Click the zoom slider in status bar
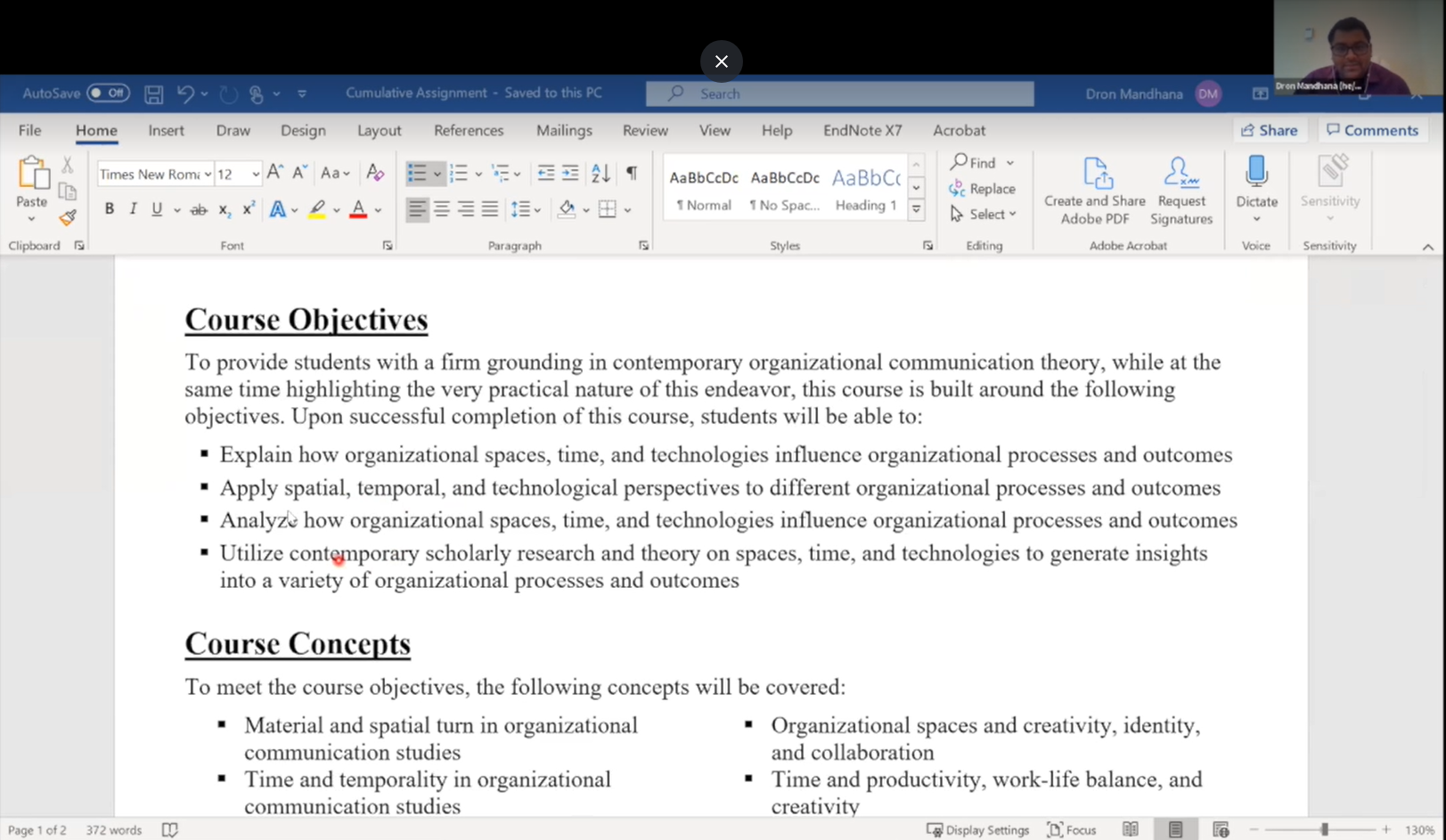 (x=1324, y=829)
